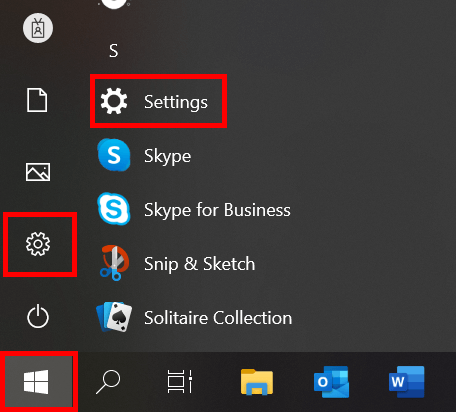Click the Solitaire Collection cards icon
The height and width of the screenshot is (412, 456).
[114, 317]
